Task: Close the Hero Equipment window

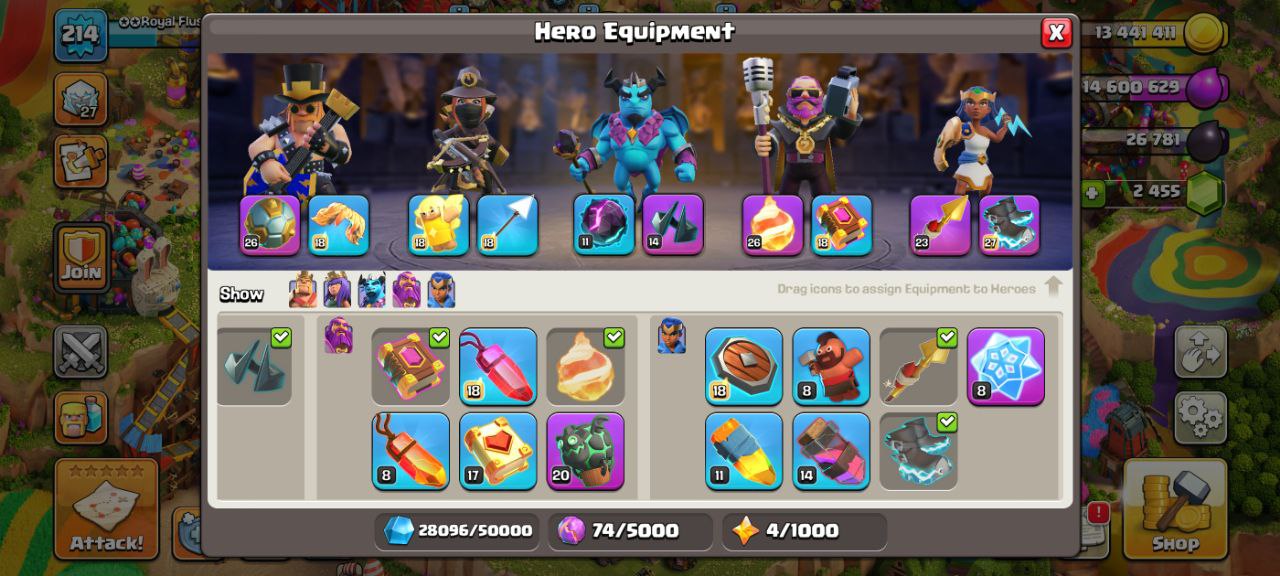Action: pos(1056,33)
